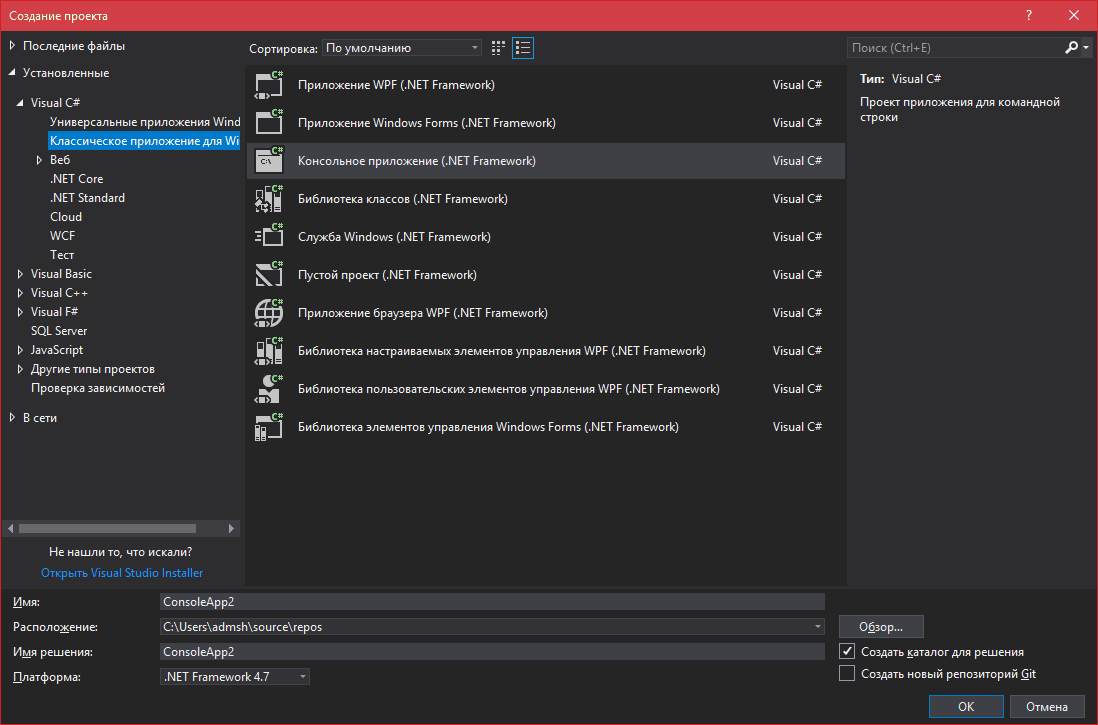Click the Windows Service template icon

pyautogui.click(x=269, y=237)
